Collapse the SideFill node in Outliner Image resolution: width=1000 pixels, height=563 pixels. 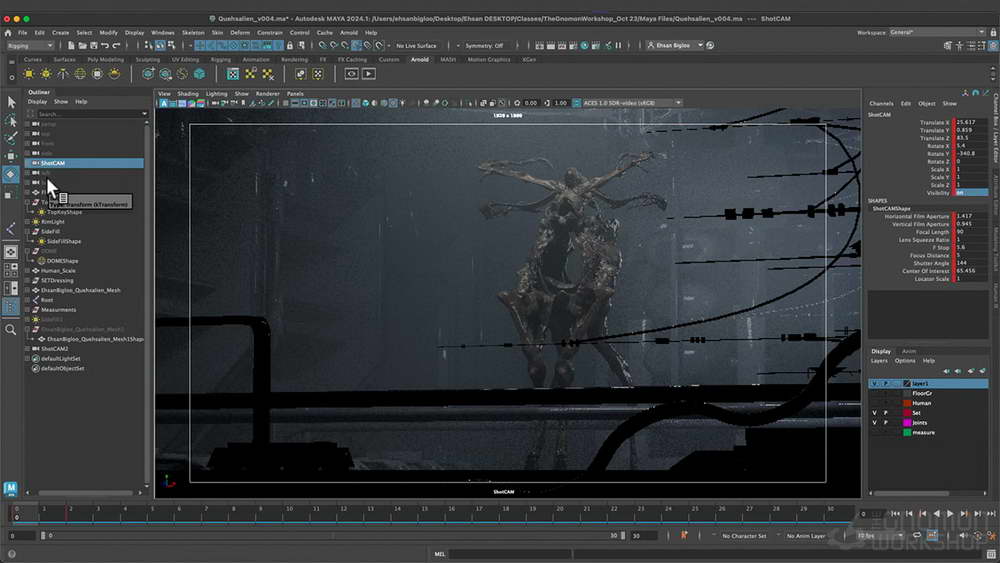coord(28,231)
